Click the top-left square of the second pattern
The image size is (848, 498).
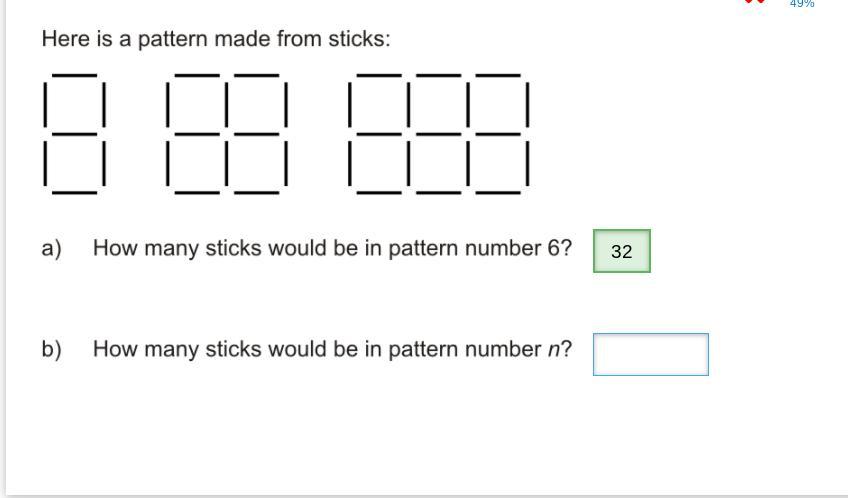(x=197, y=104)
